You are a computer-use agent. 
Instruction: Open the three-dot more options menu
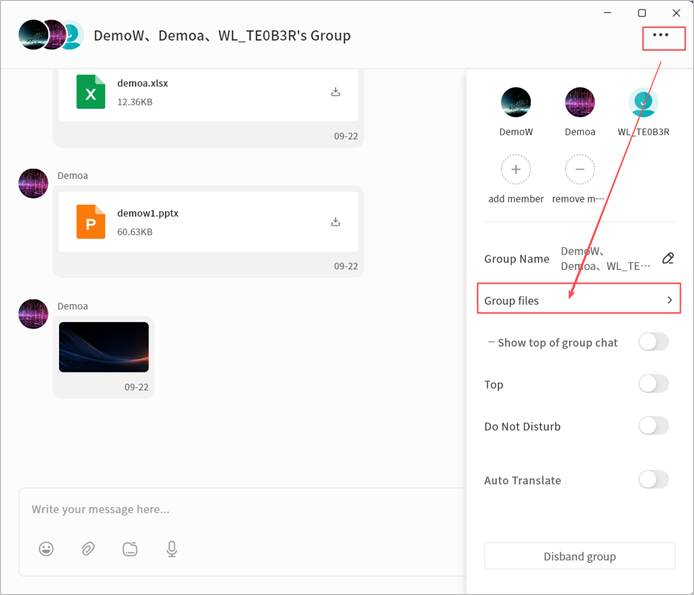pyautogui.click(x=660, y=35)
